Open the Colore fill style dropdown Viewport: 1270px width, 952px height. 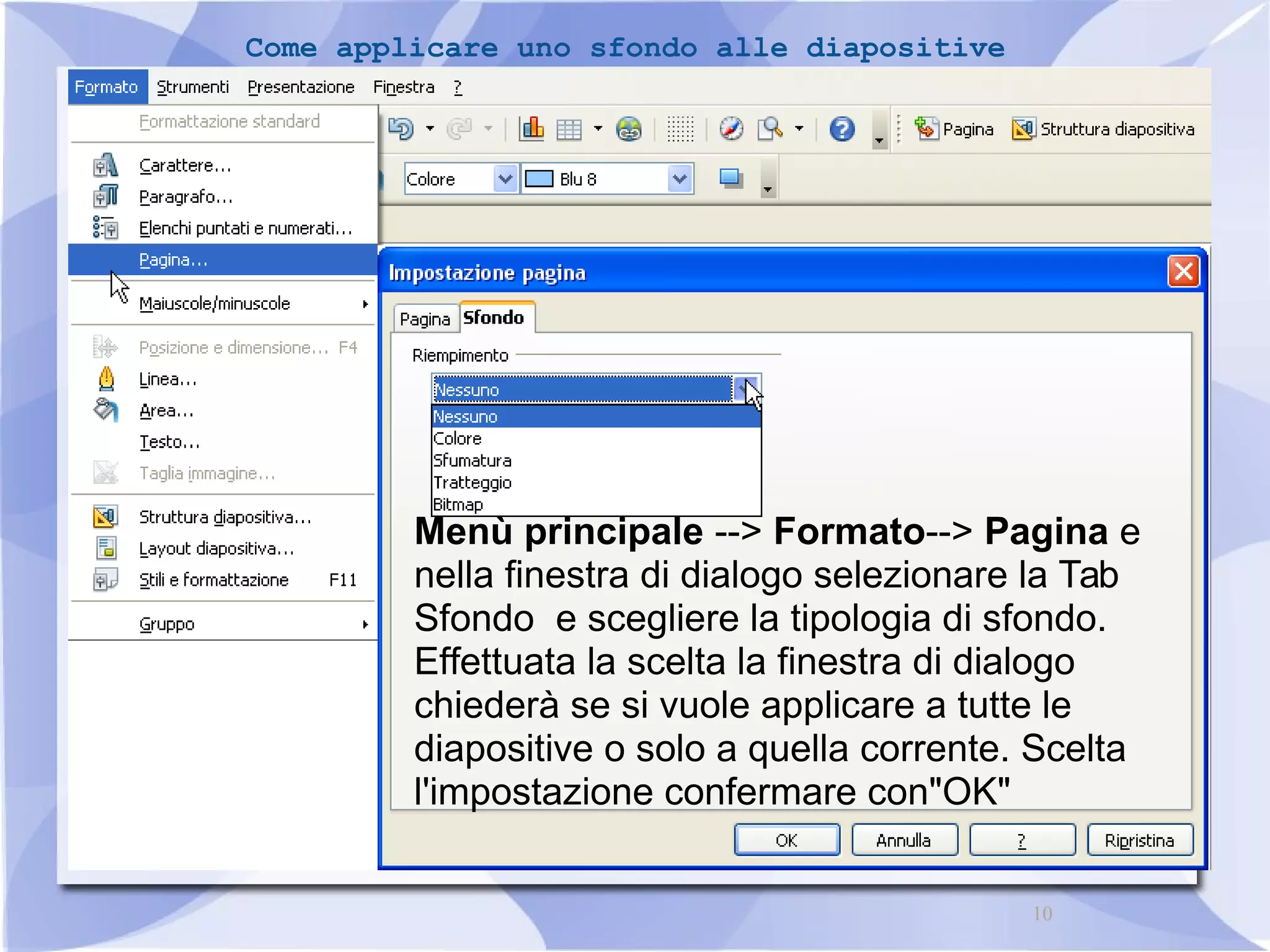pyautogui.click(x=505, y=179)
